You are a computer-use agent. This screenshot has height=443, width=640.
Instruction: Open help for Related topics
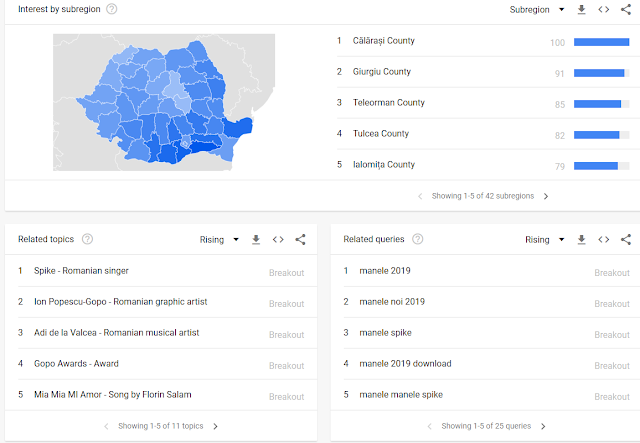click(x=87, y=239)
